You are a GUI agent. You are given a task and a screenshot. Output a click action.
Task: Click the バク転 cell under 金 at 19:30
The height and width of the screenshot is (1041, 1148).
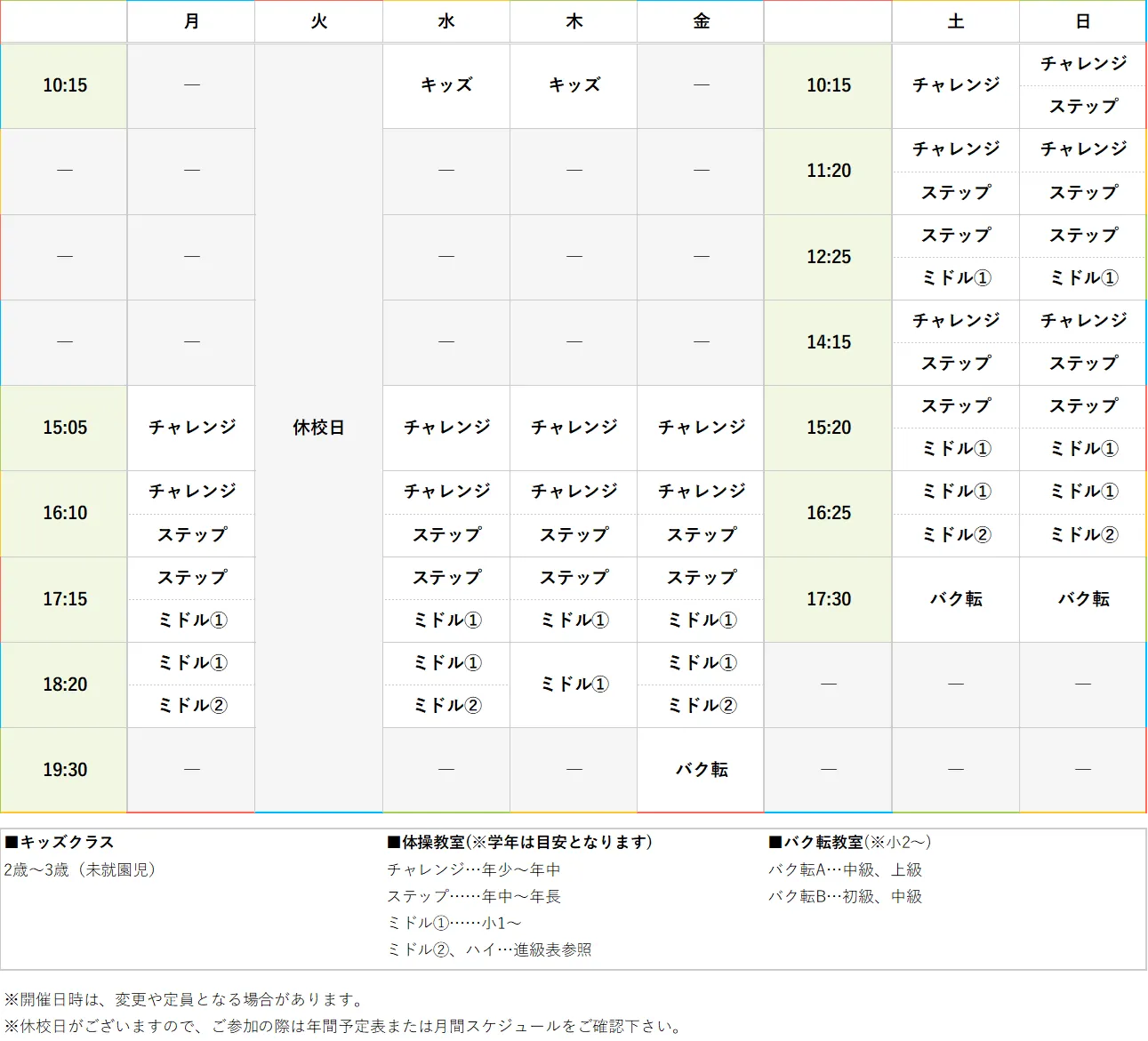[700, 769]
